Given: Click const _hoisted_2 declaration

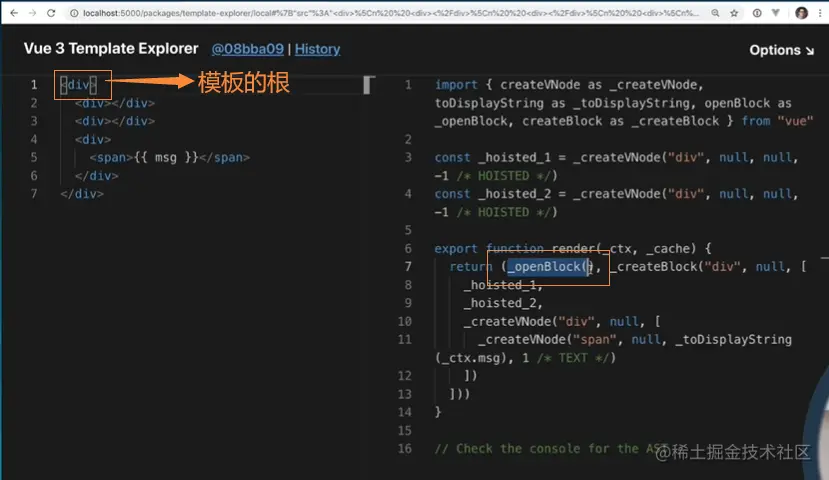Looking at the screenshot, I should tap(616, 203).
